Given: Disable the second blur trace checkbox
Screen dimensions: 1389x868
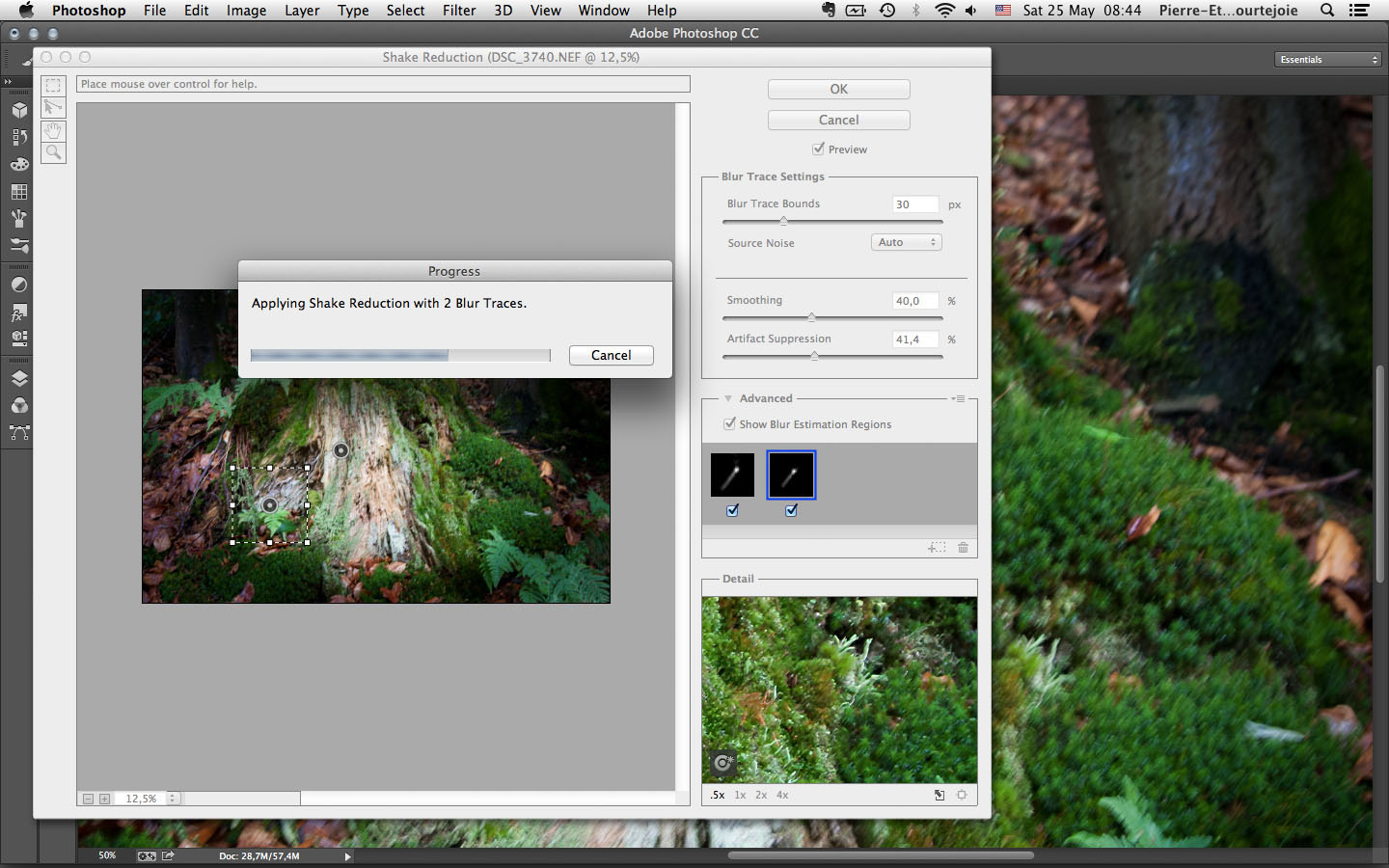Looking at the screenshot, I should [x=791, y=510].
